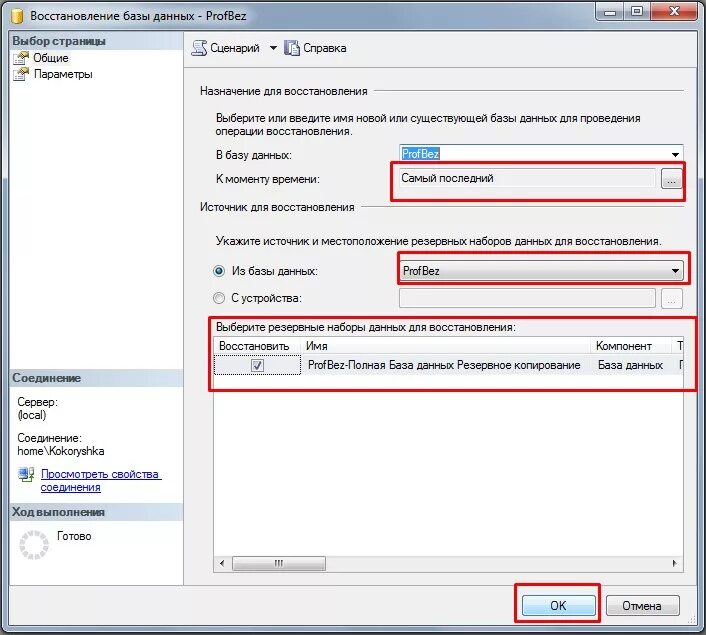Click the ProfBez text in target database field
This screenshot has height=635, width=706.
point(420,154)
